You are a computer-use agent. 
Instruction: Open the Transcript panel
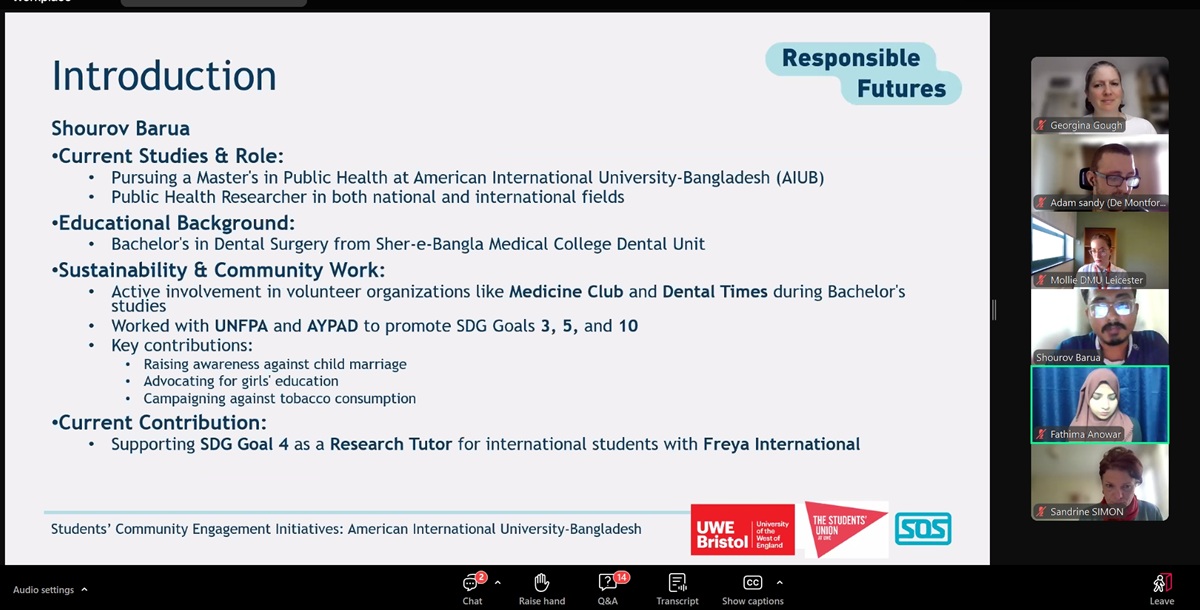click(677, 588)
